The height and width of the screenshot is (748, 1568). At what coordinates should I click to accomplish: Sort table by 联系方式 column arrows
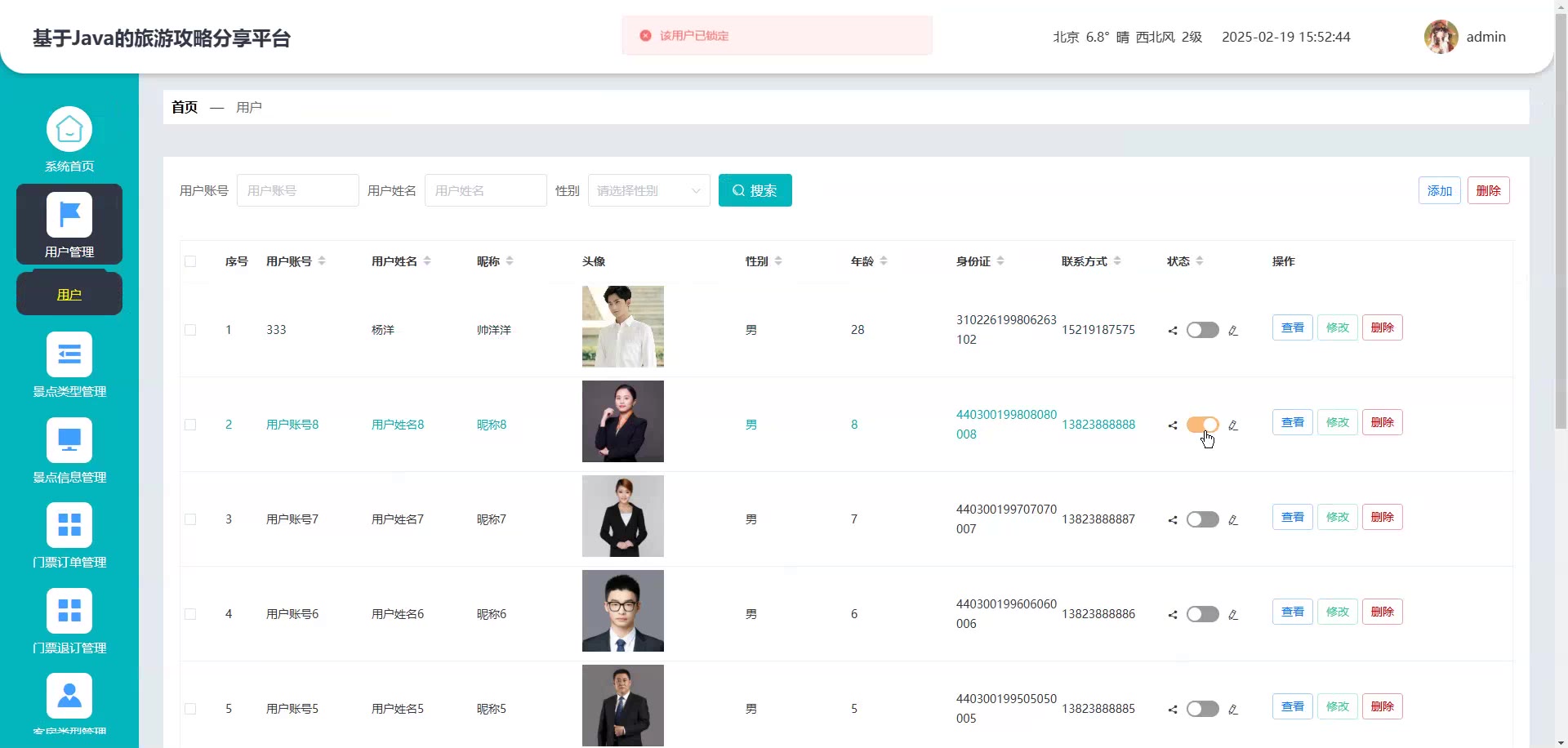[1117, 261]
